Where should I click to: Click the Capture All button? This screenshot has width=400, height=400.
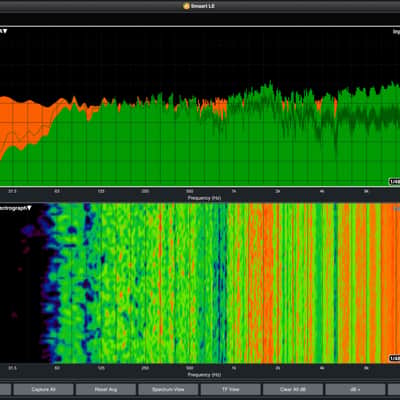tap(43, 389)
